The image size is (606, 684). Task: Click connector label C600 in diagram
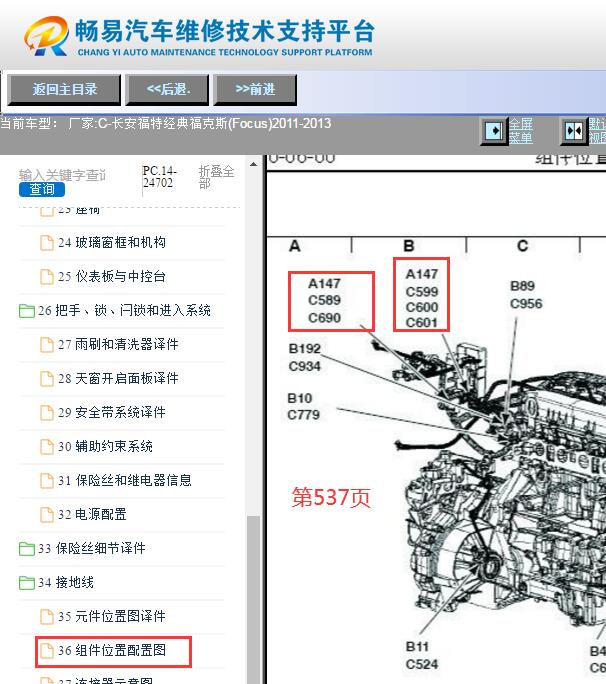pyautogui.click(x=422, y=308)
